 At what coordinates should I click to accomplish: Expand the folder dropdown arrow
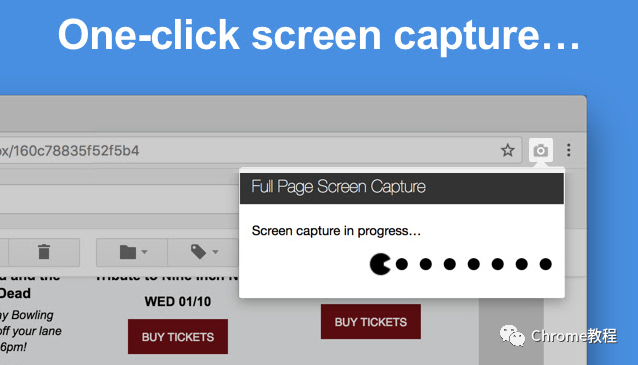pyautogui.click(x=144, y=252)
